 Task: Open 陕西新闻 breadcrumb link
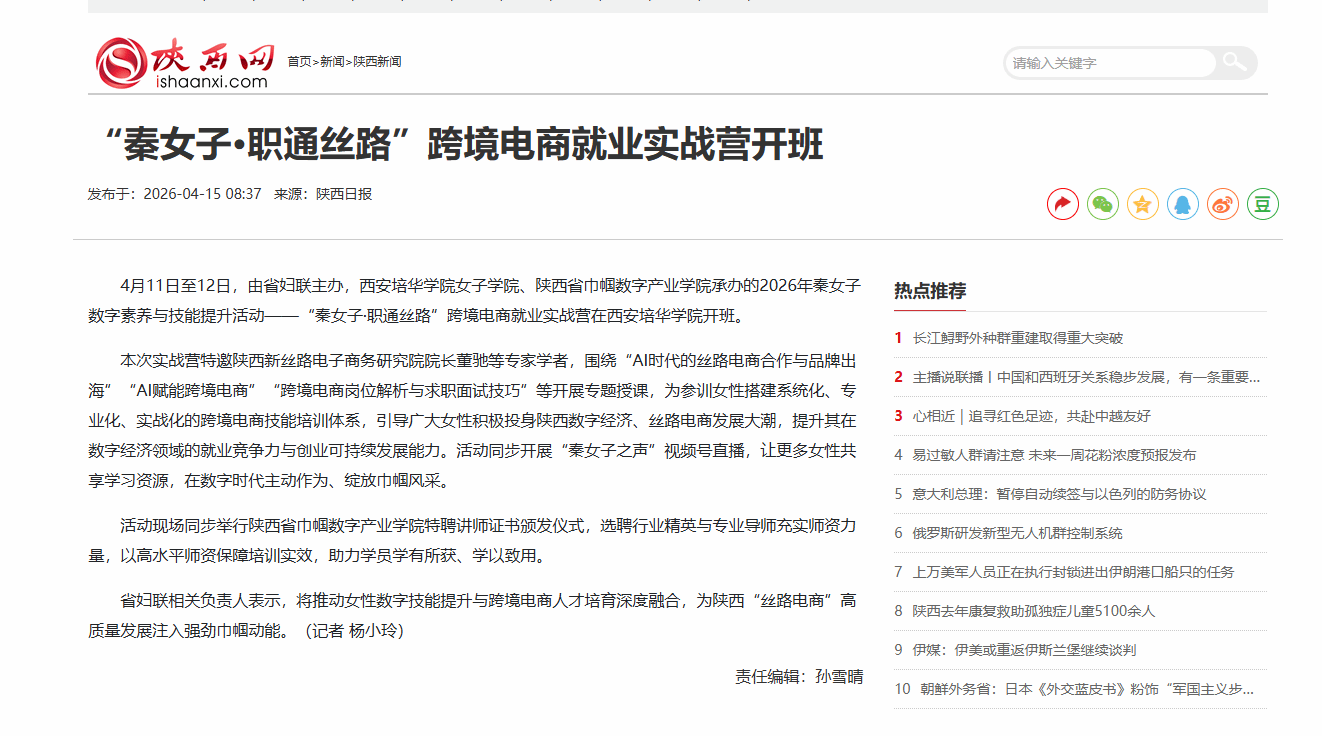coord(377,62)
